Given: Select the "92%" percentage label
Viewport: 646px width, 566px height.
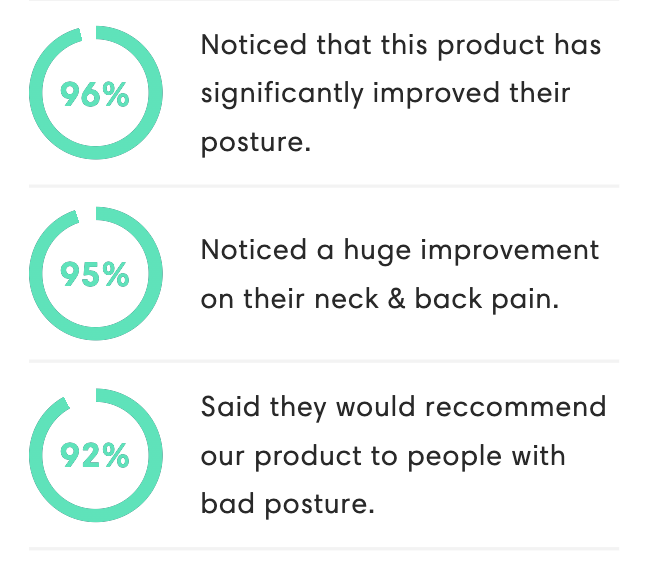Looking at the screenshot, I should coord(95,456).
